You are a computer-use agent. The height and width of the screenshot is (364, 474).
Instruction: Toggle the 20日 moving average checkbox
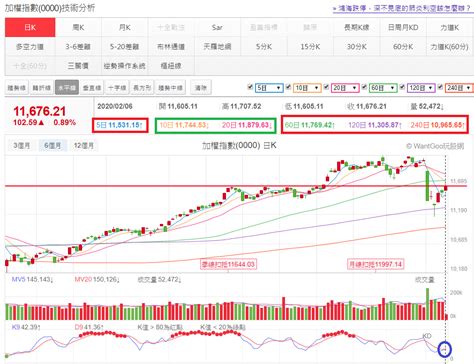[326, 87]
